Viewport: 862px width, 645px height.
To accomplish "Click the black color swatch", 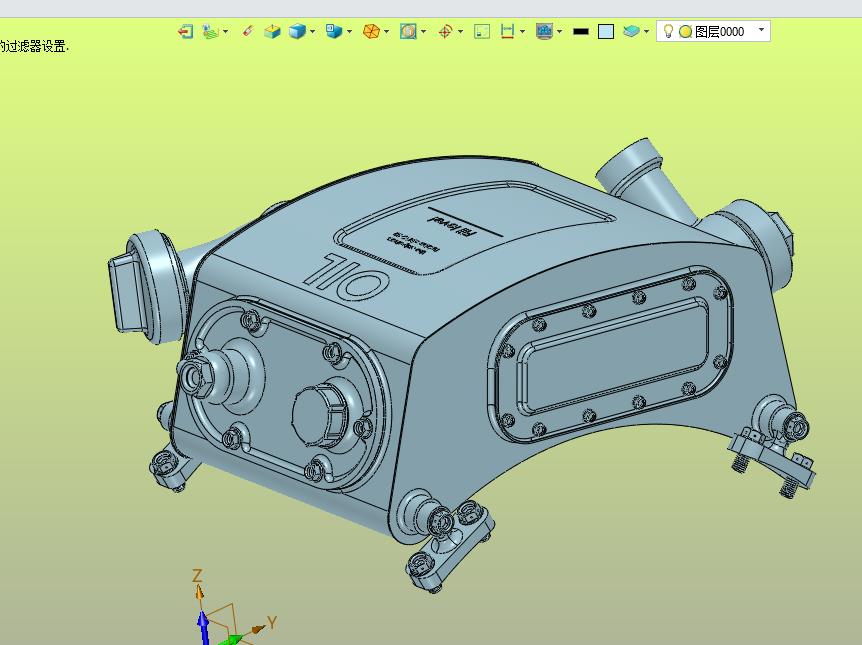I will pyautogui.click(x=581, y=31).
